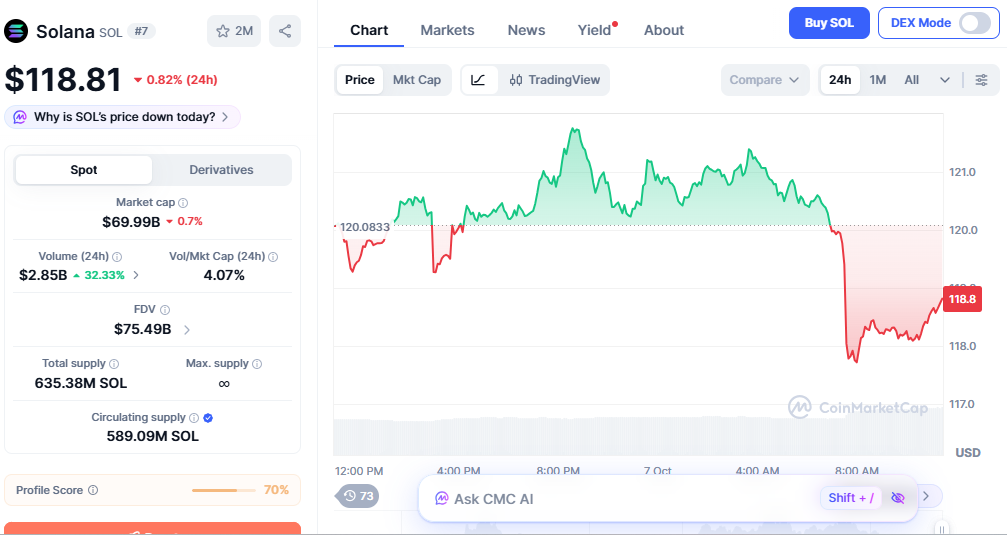Click the 635.38M SOL total supply

coord(81,383)
